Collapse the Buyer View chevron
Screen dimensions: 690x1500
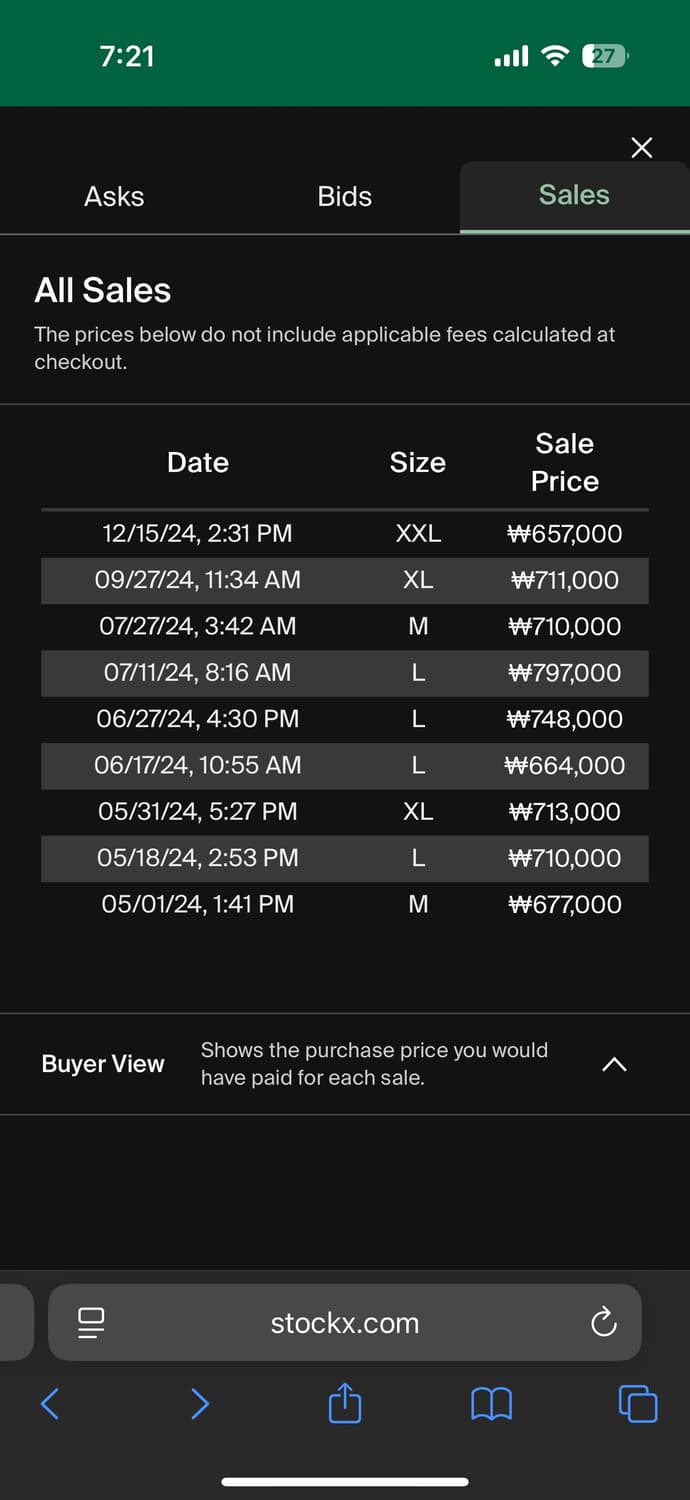[614, 1064]
